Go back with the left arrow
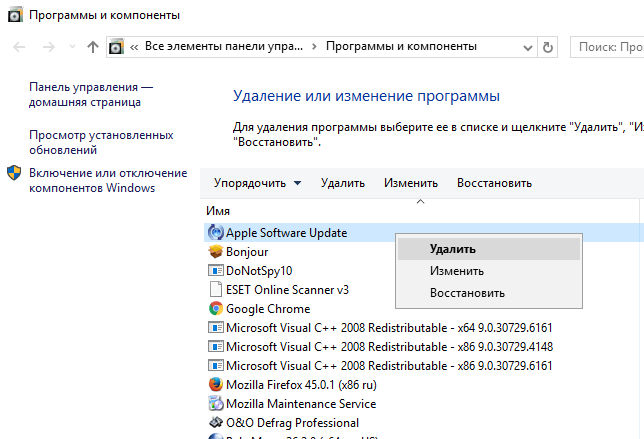 coord(19,47)
